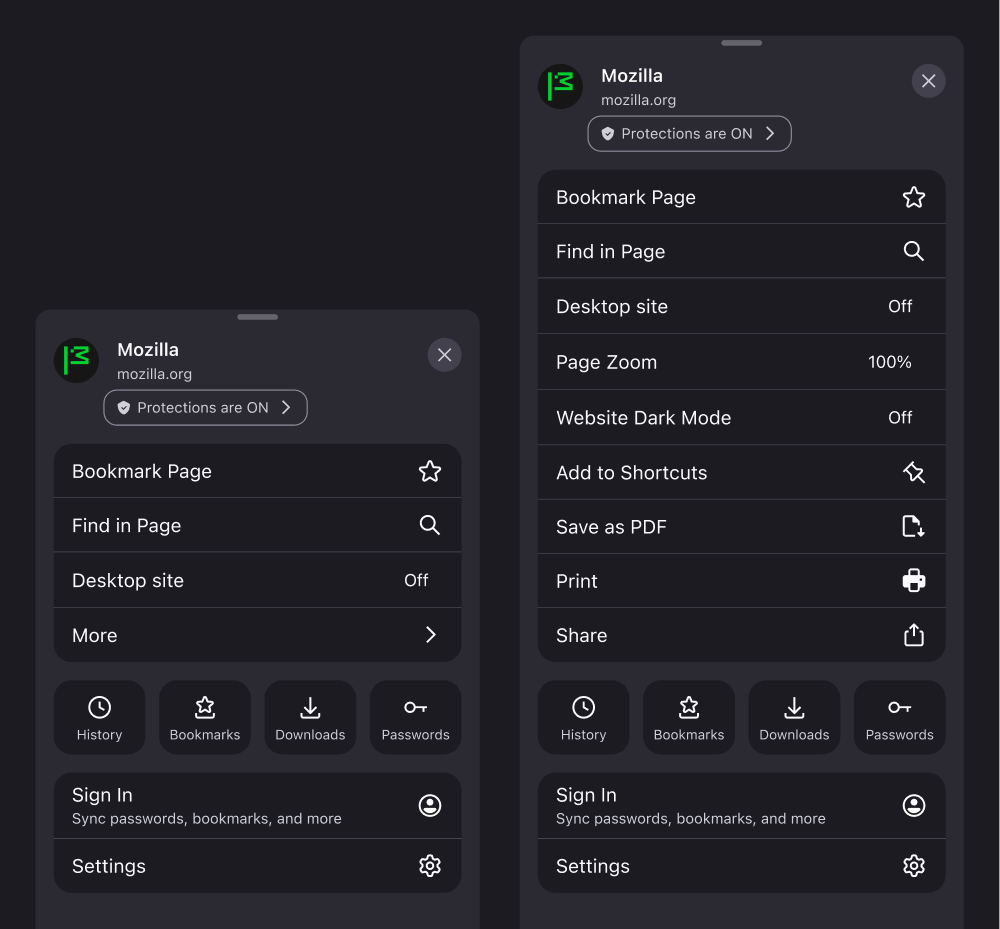Image resolution: width=1000 pixels, height=929 pixels.
Task: Select the Bookmark Page star icon
Action: point(913,197)
